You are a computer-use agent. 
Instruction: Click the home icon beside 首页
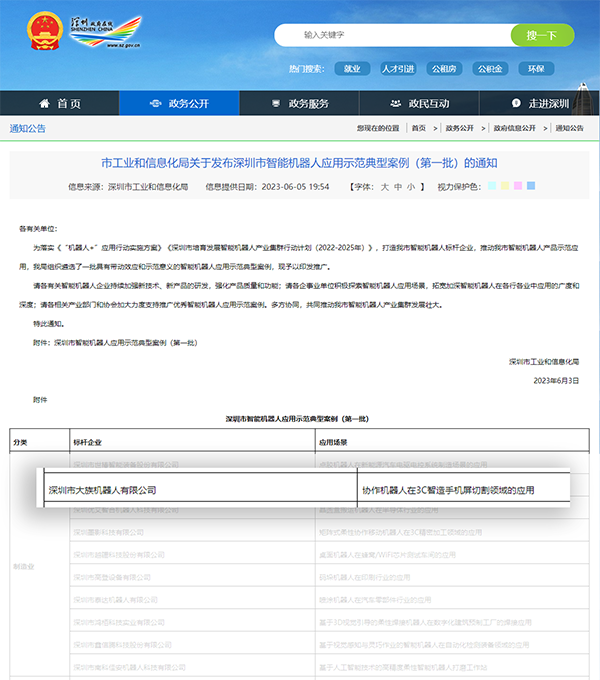44,103
